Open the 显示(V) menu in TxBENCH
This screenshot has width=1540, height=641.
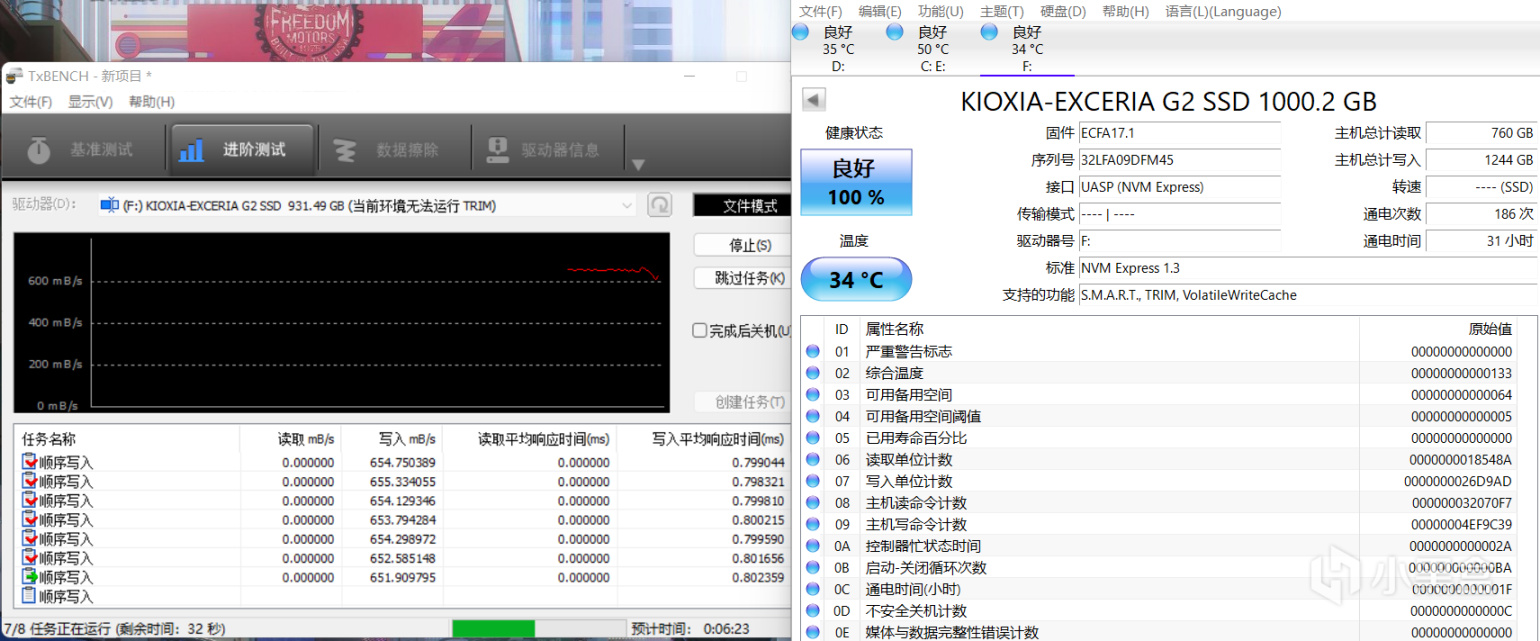pos(90,102)
